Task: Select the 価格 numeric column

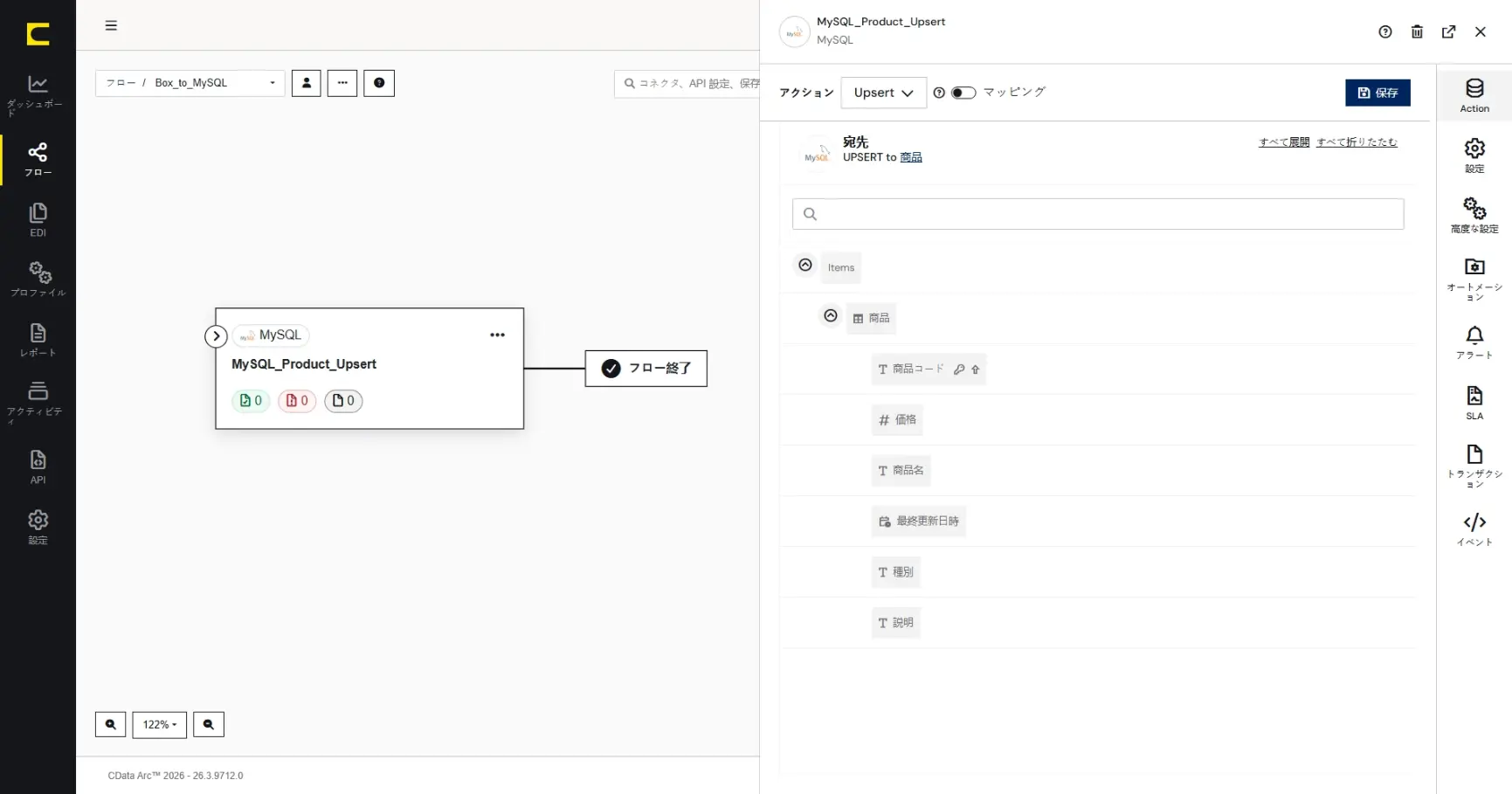Action: [897, 420]
